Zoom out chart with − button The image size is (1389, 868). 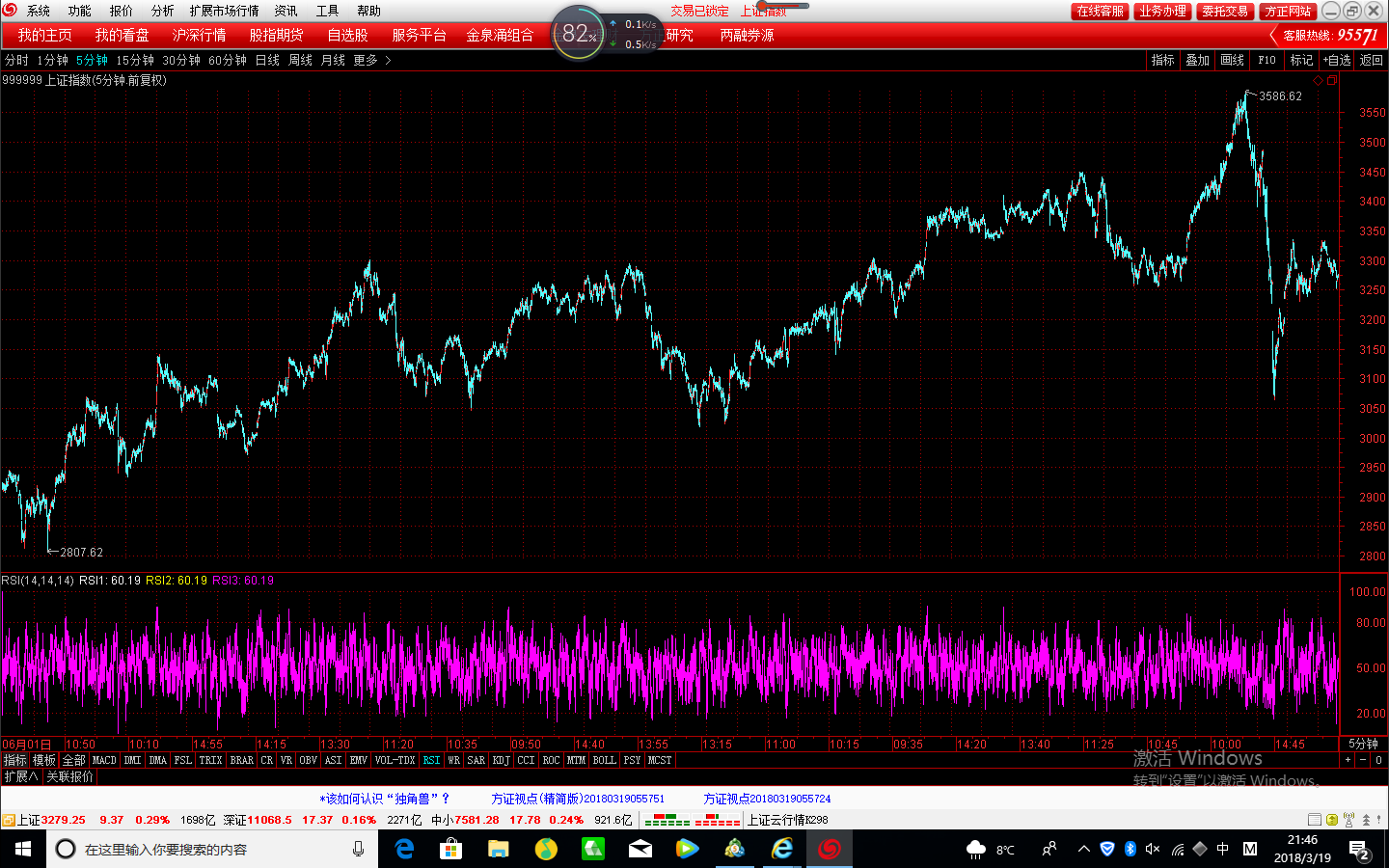click(1363, 760)
